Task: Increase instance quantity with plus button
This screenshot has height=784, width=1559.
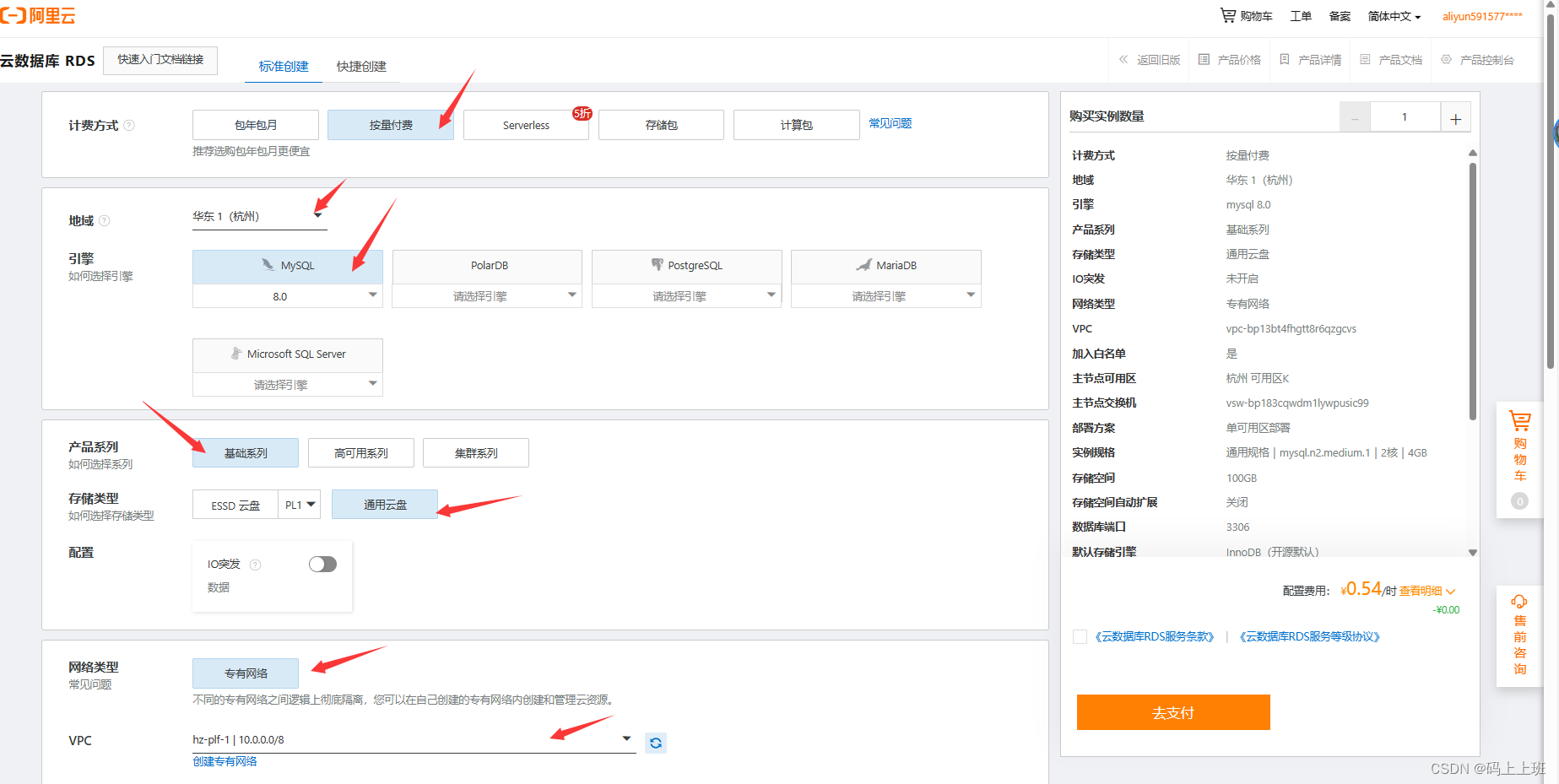Action: 1455,117
